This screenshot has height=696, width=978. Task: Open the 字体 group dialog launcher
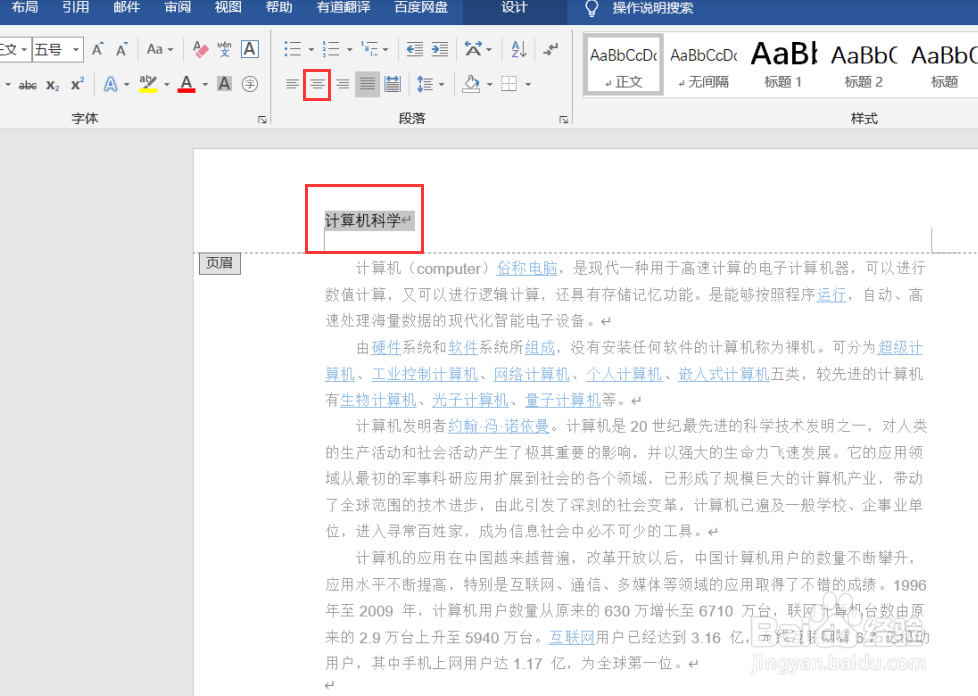[261, 117]
